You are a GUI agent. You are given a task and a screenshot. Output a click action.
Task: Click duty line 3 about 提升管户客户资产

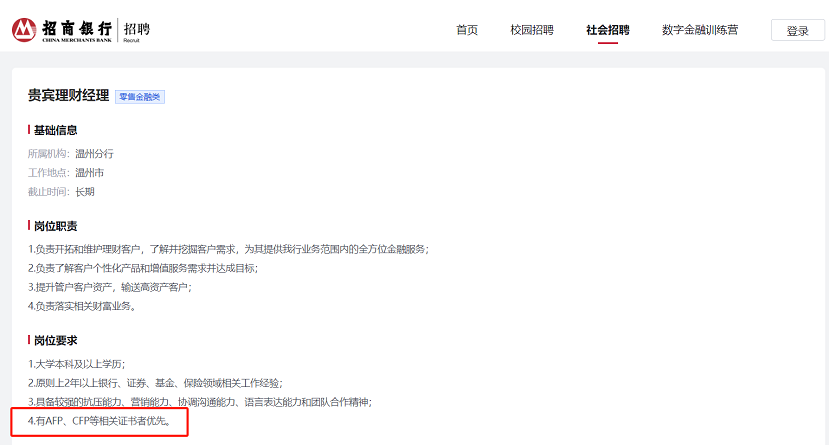point(109,287)
